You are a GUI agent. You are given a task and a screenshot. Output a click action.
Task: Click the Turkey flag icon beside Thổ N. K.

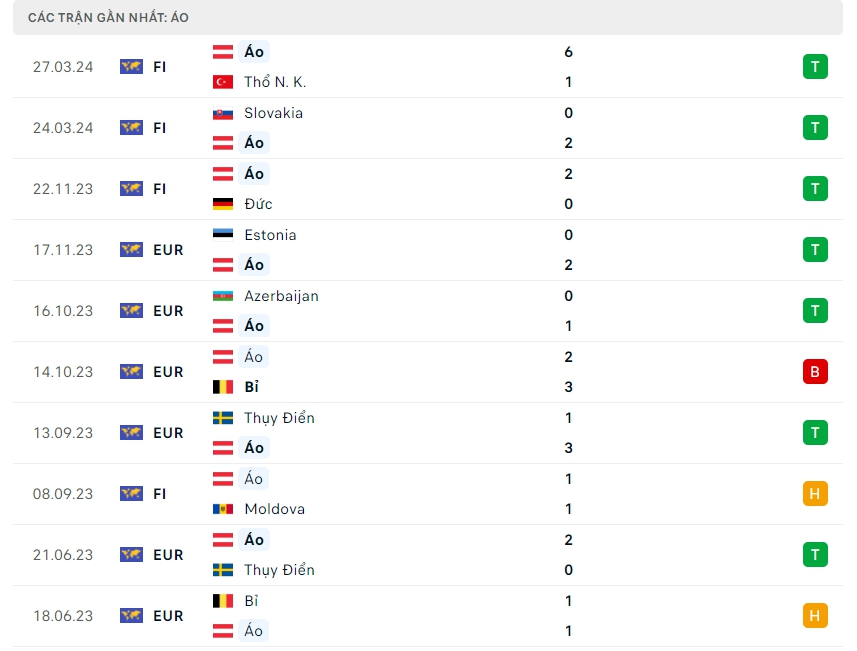[x=223, y=82]
